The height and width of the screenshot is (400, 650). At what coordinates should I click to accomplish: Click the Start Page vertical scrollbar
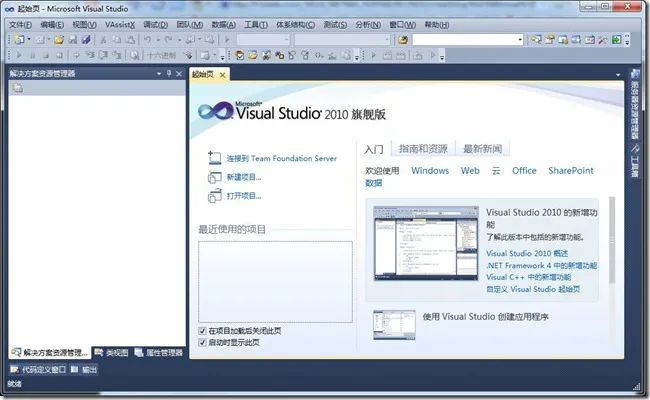[x=611, y=240]
